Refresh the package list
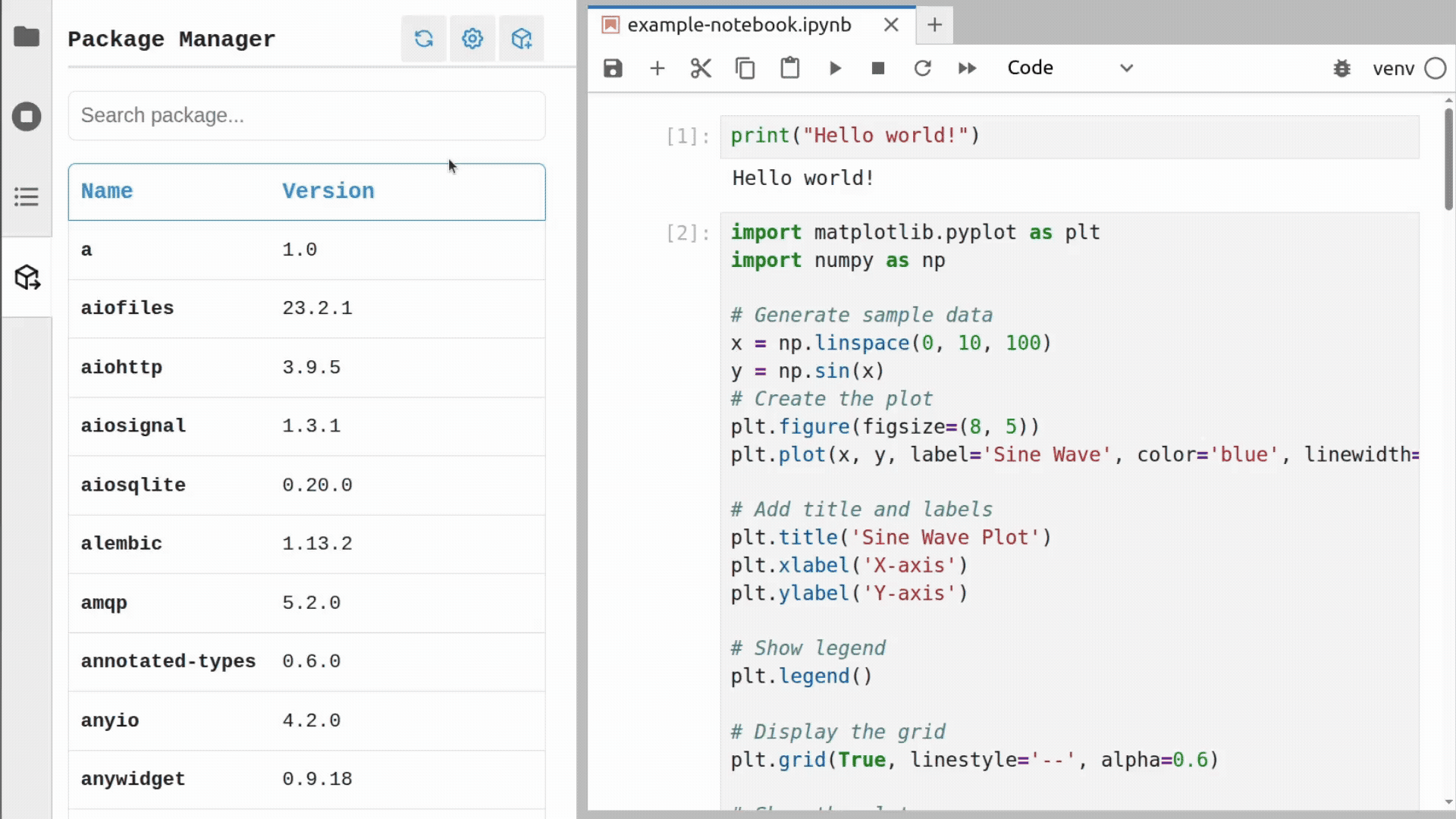Screen dimensions: 1456x819 click(x=424, y=39)
